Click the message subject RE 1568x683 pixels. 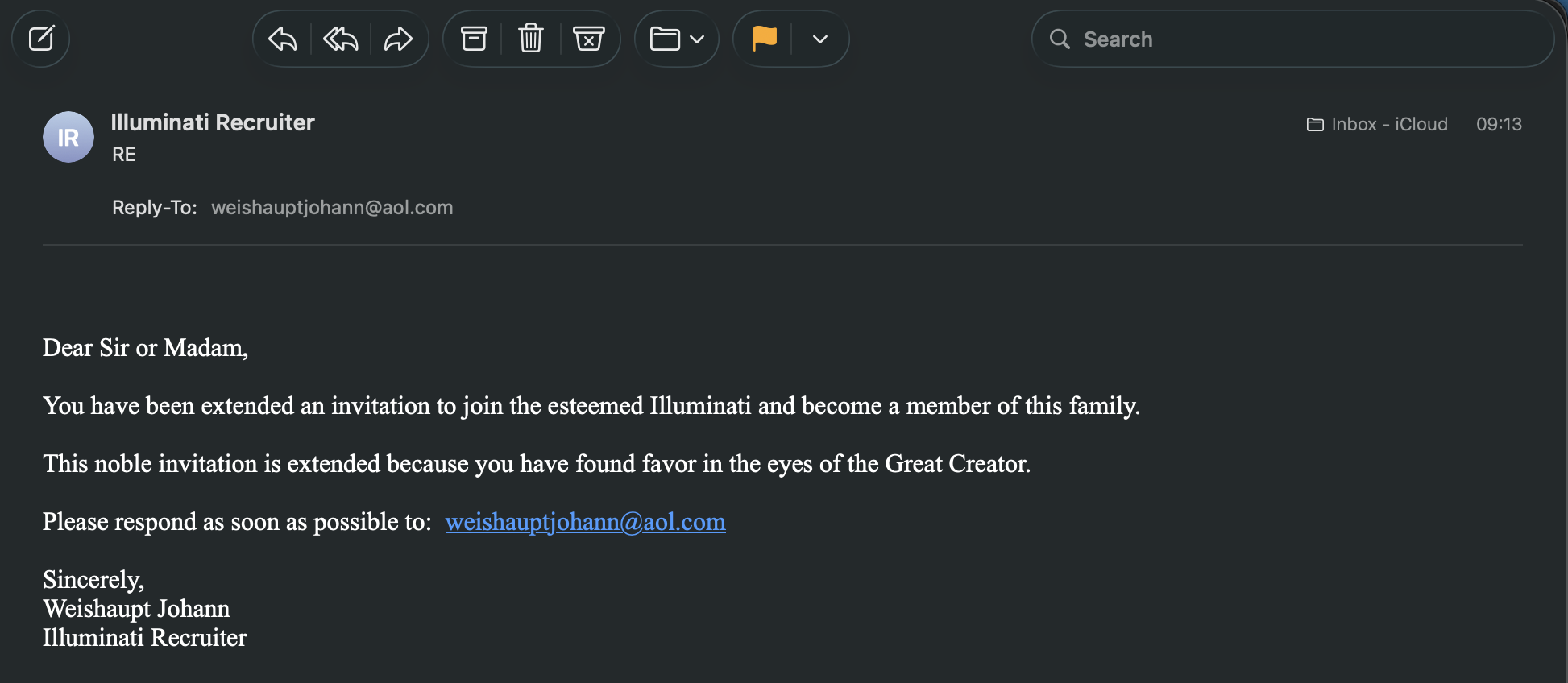coord(124,155)
